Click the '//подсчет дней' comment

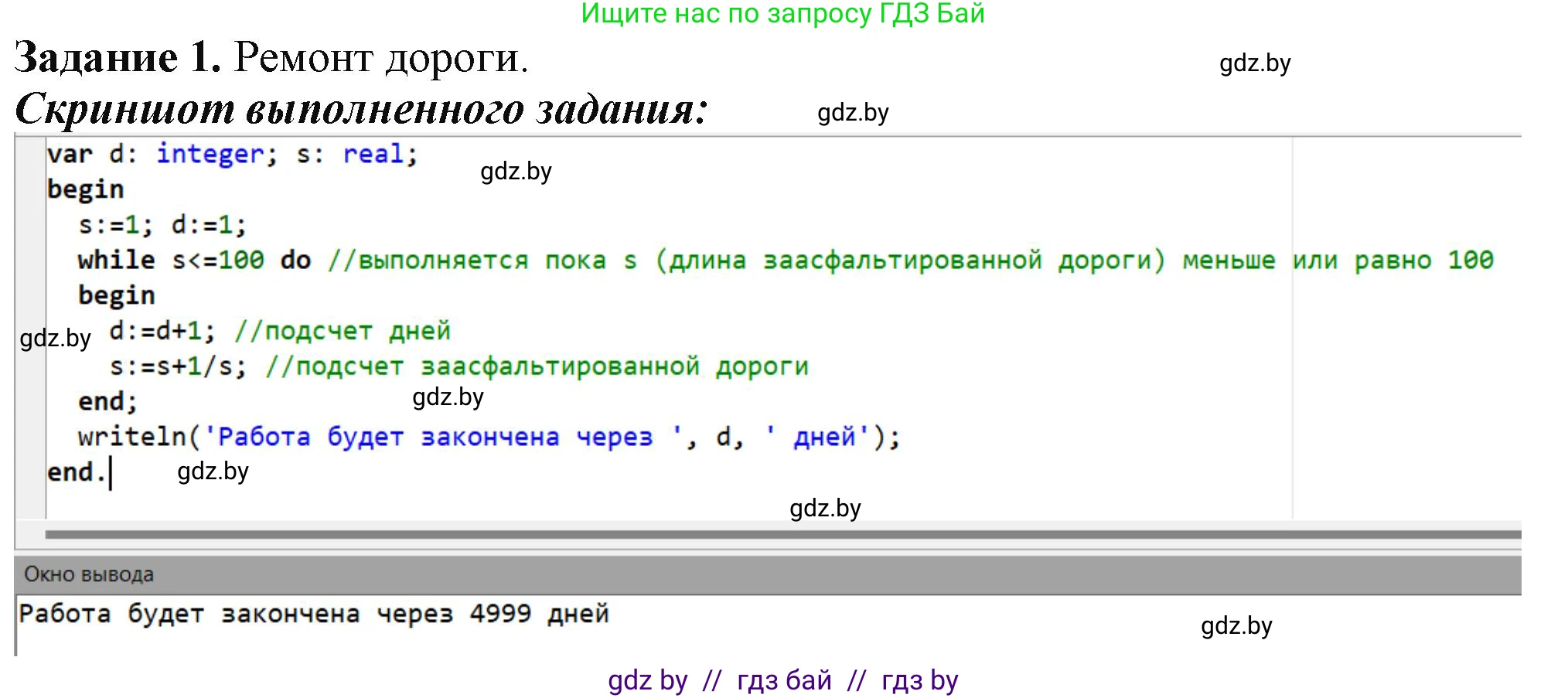pyautogui.click(x=342, y=331)
